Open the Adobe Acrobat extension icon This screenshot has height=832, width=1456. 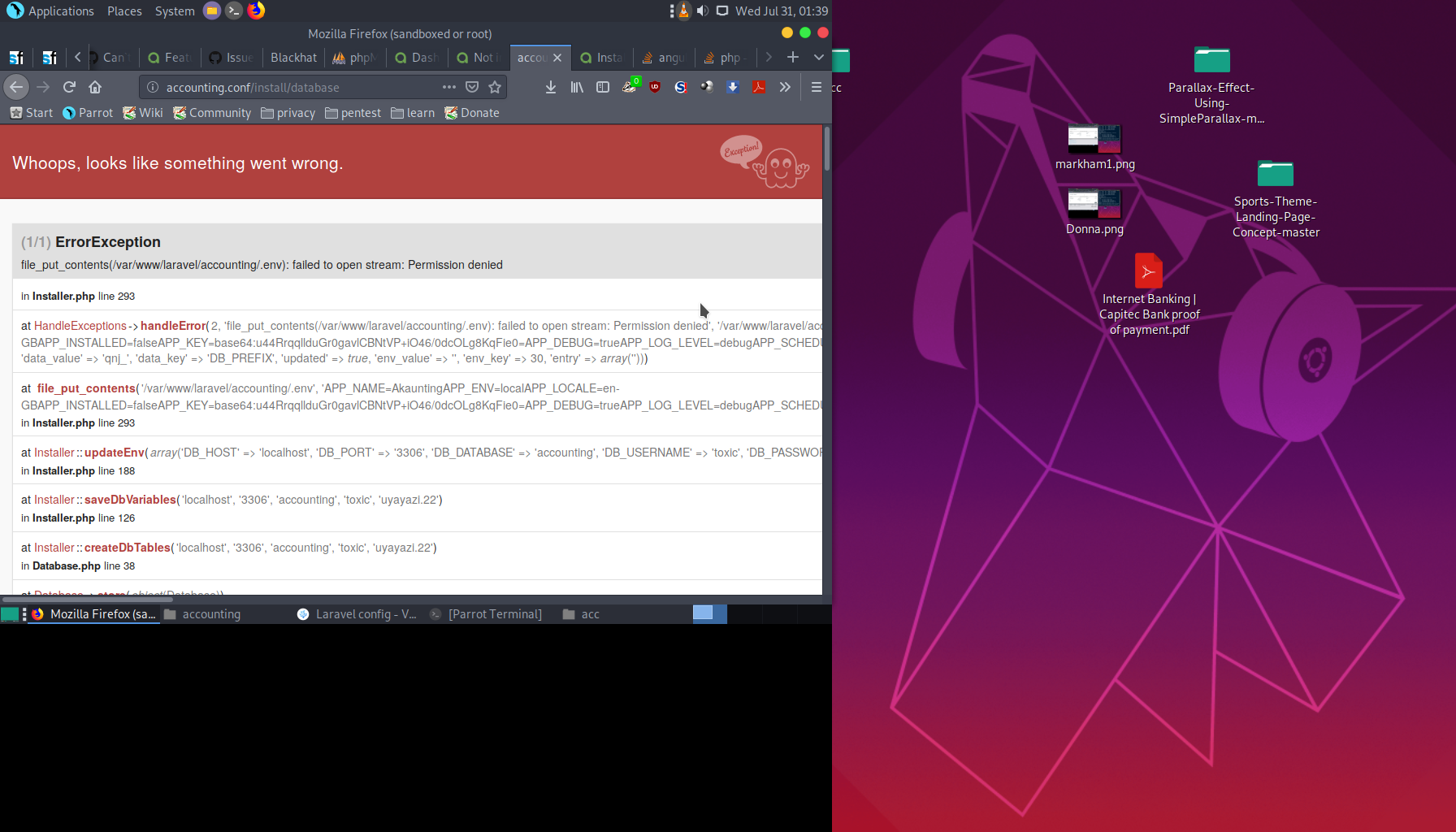pos(758,87)
